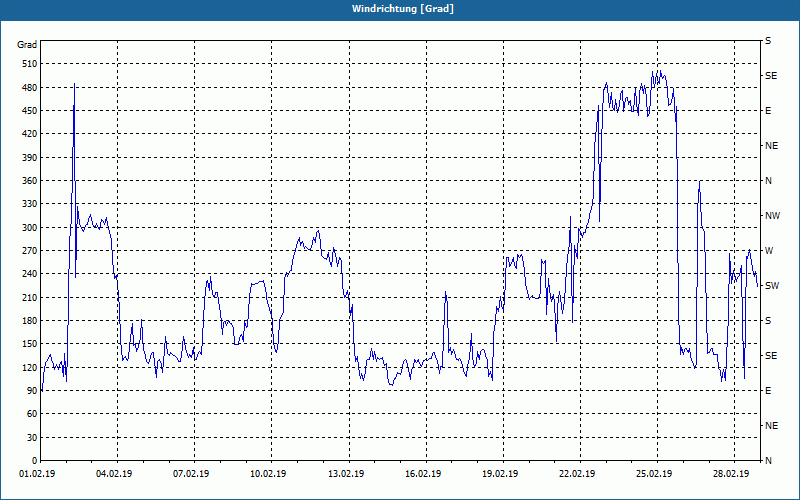Image resolution: width=800 pixels, height=500 pixels.
Task: Click the date label '25.02.19'
Action: (x=654, y=474)
